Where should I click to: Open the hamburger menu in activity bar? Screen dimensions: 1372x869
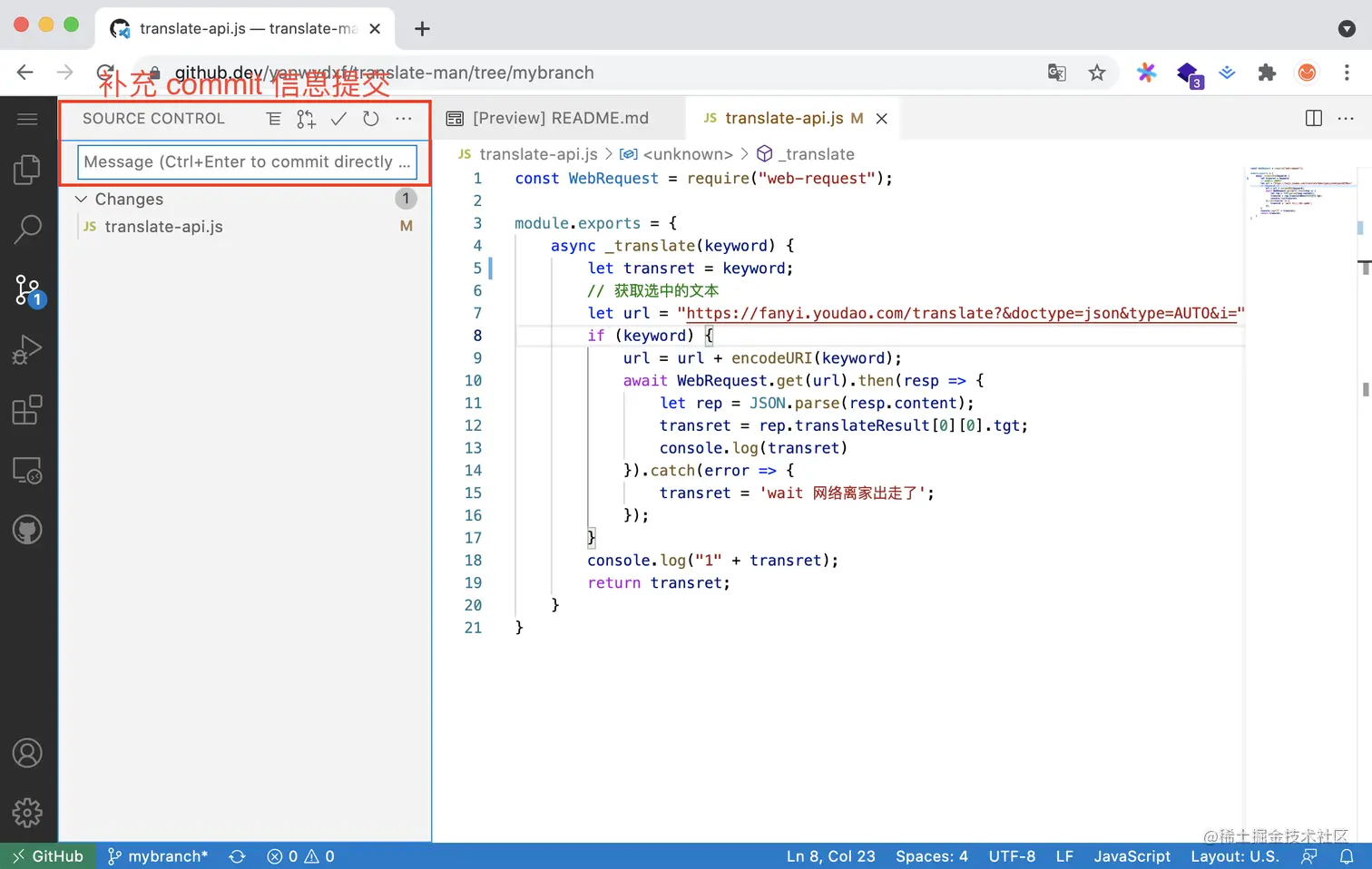pos(27,119)
